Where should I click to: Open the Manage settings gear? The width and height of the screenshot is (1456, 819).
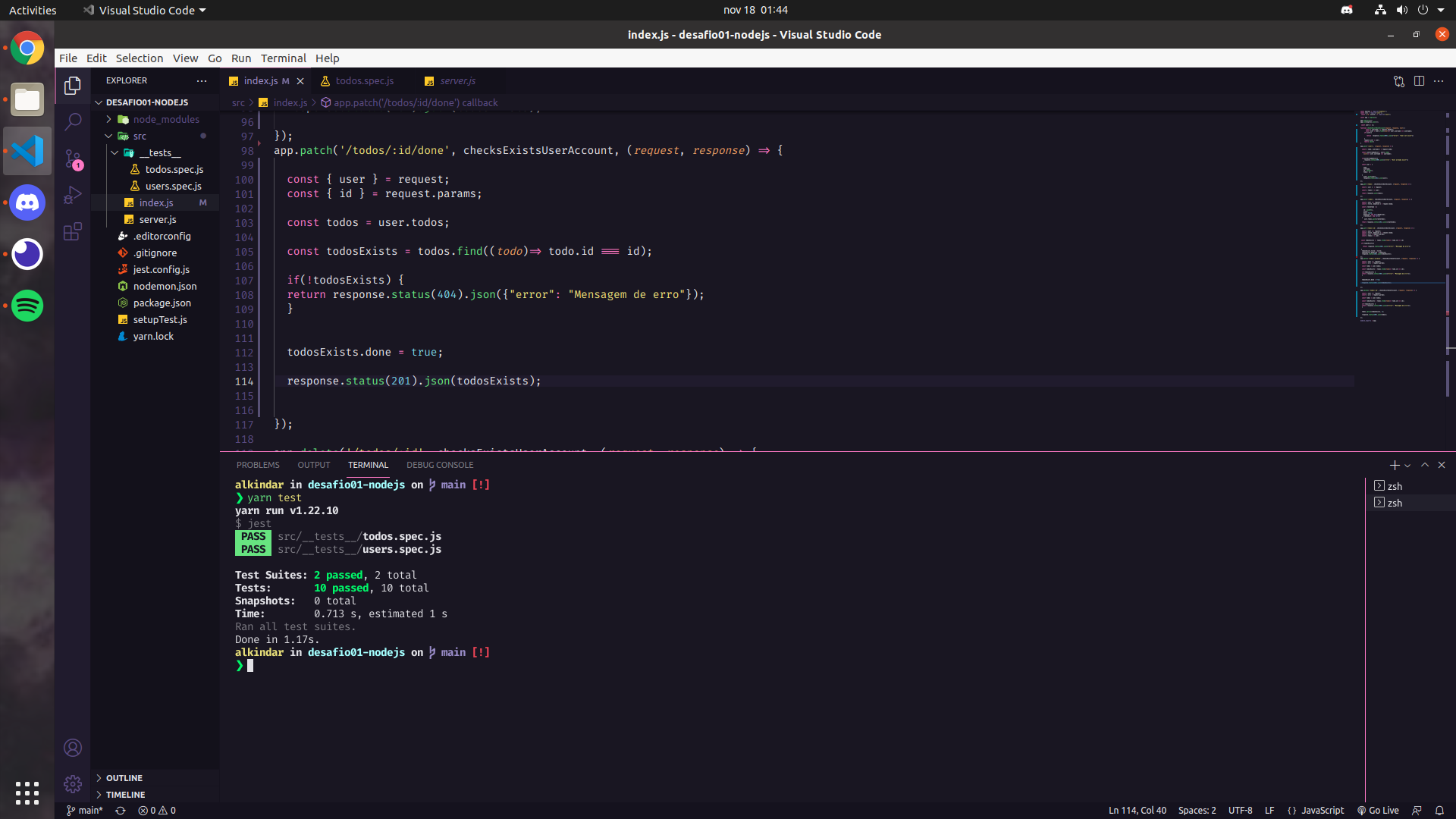click(72, 784)
